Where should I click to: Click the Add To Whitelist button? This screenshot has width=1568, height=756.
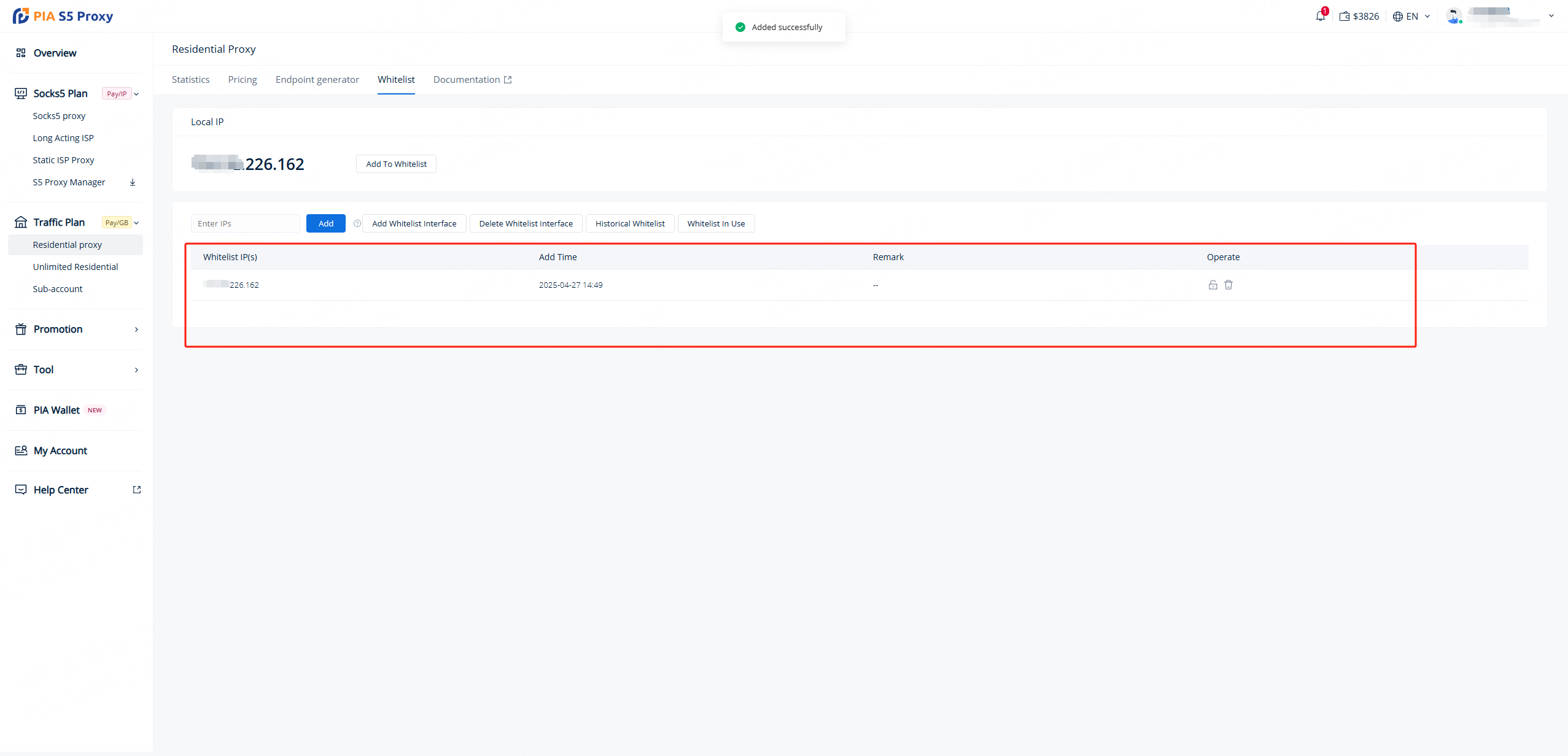(396, 164)
